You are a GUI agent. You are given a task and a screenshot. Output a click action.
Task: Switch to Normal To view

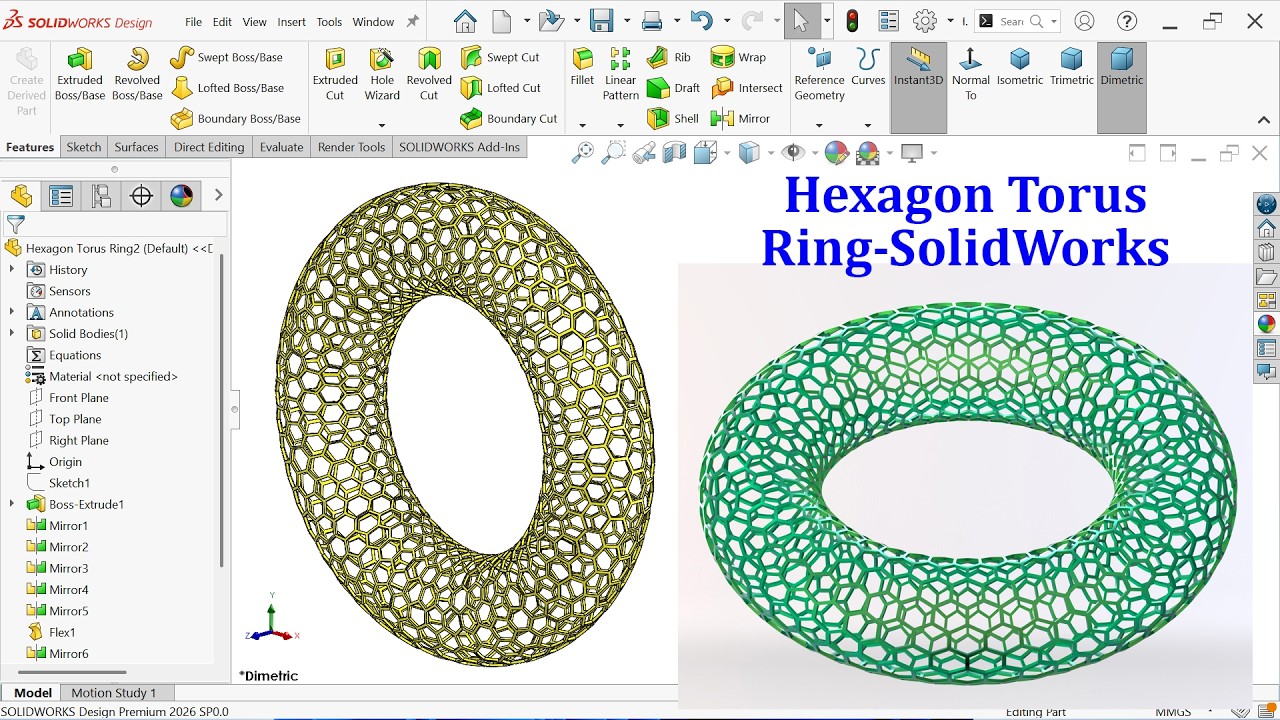(x=970, y=74)
